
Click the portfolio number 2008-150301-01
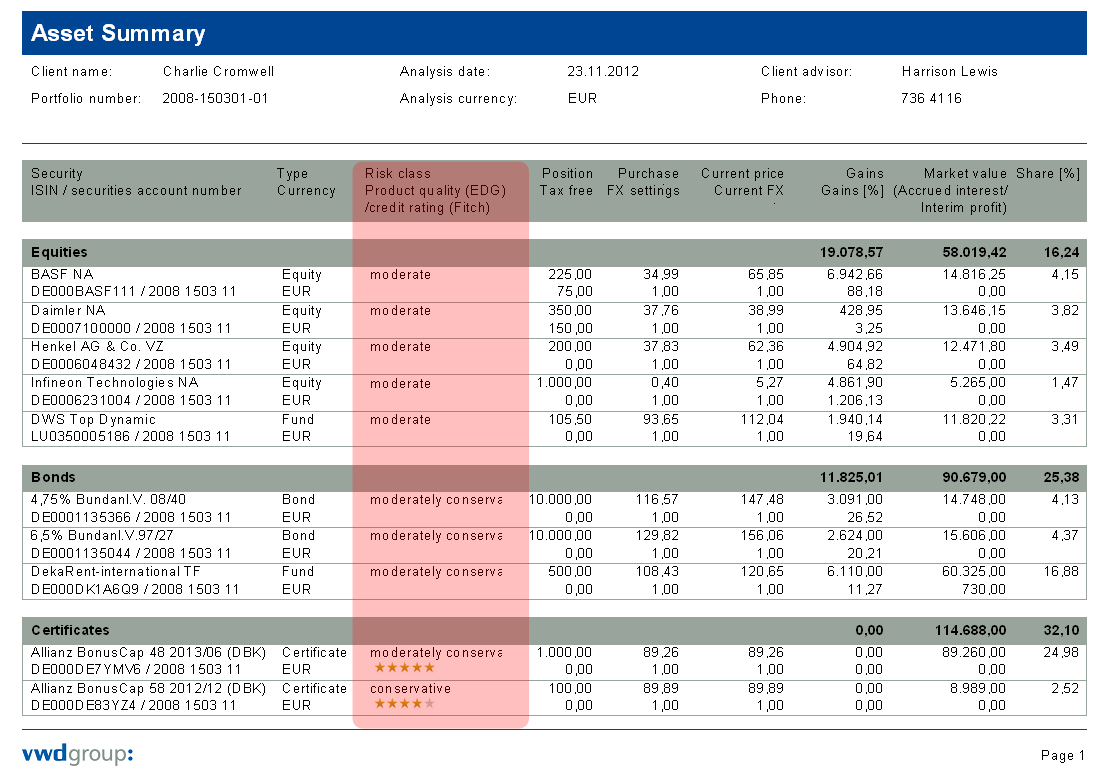tap(215, 99)
